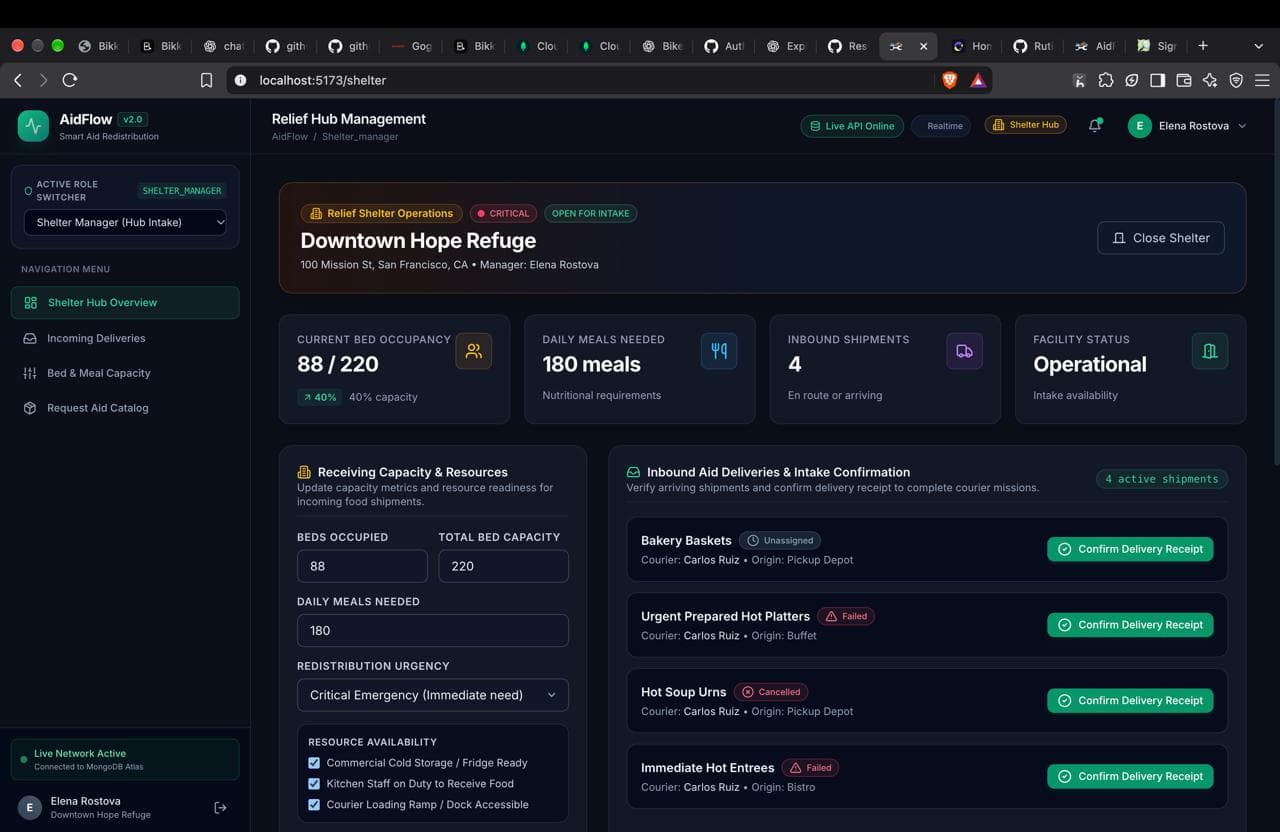1280x832 pixels.
Task: Switch to the Sign browser tab
Action: (1157, 46)
